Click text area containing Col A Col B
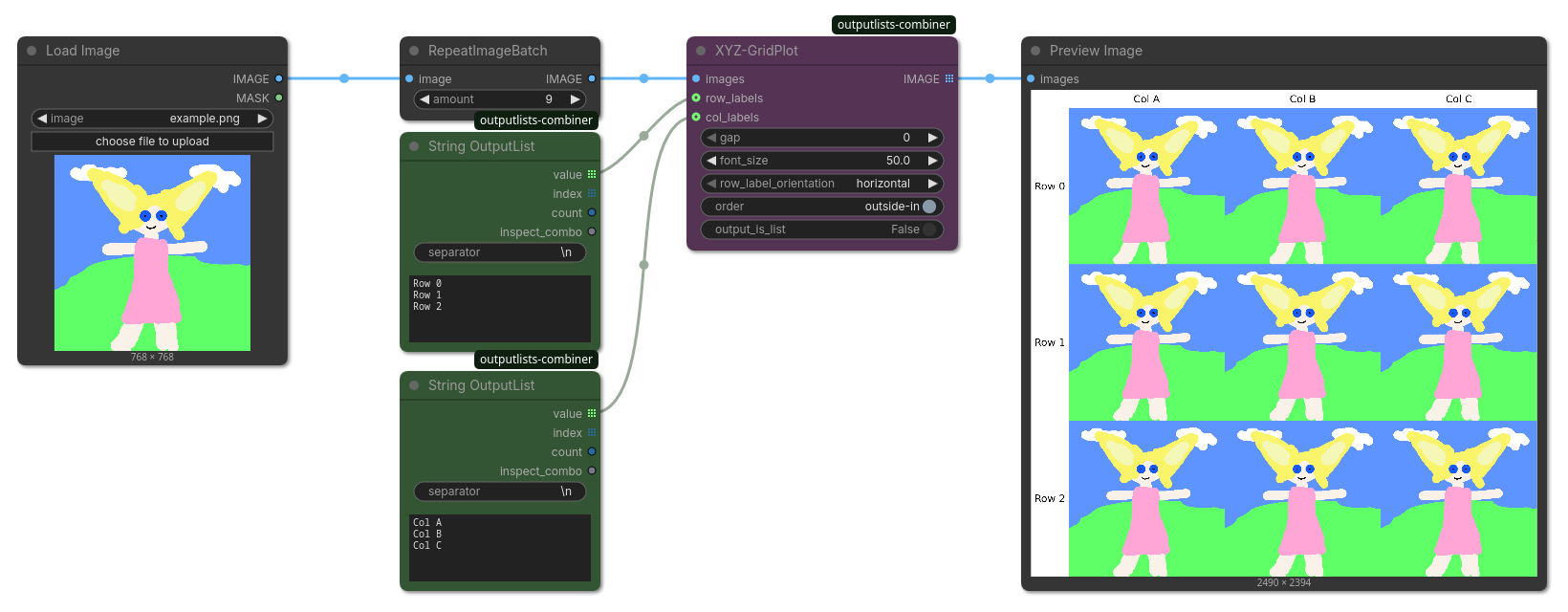Screen dimensions: 1568x612 coord(500,548)
